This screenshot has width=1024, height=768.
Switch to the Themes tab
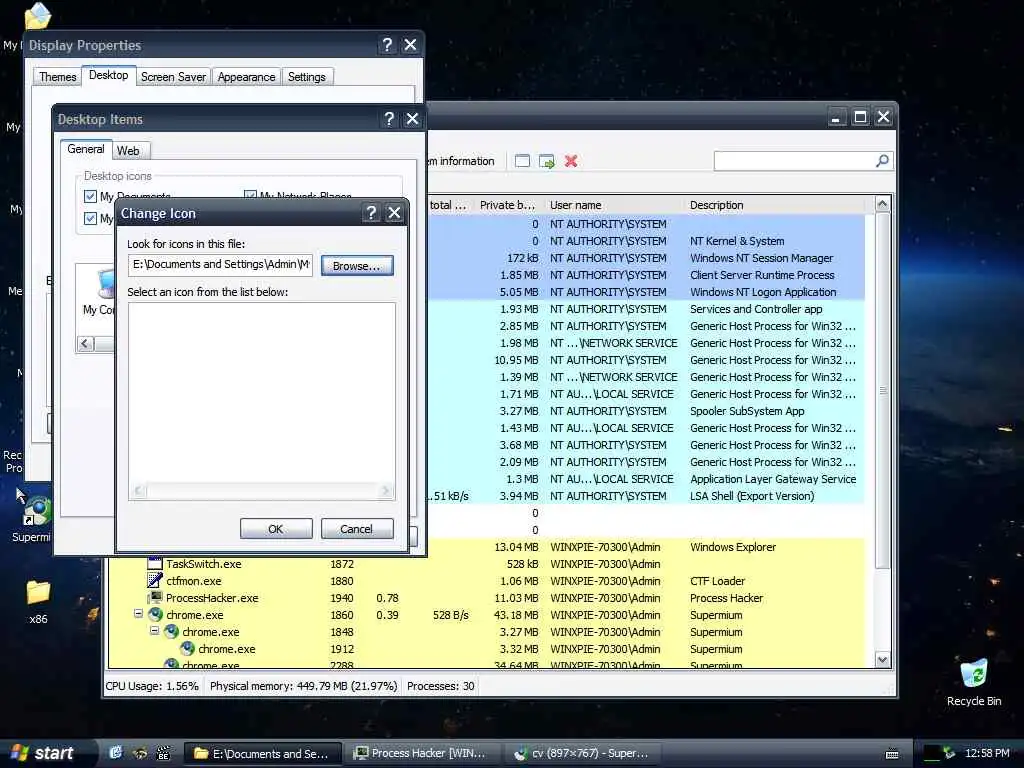(x=57, y=77)
